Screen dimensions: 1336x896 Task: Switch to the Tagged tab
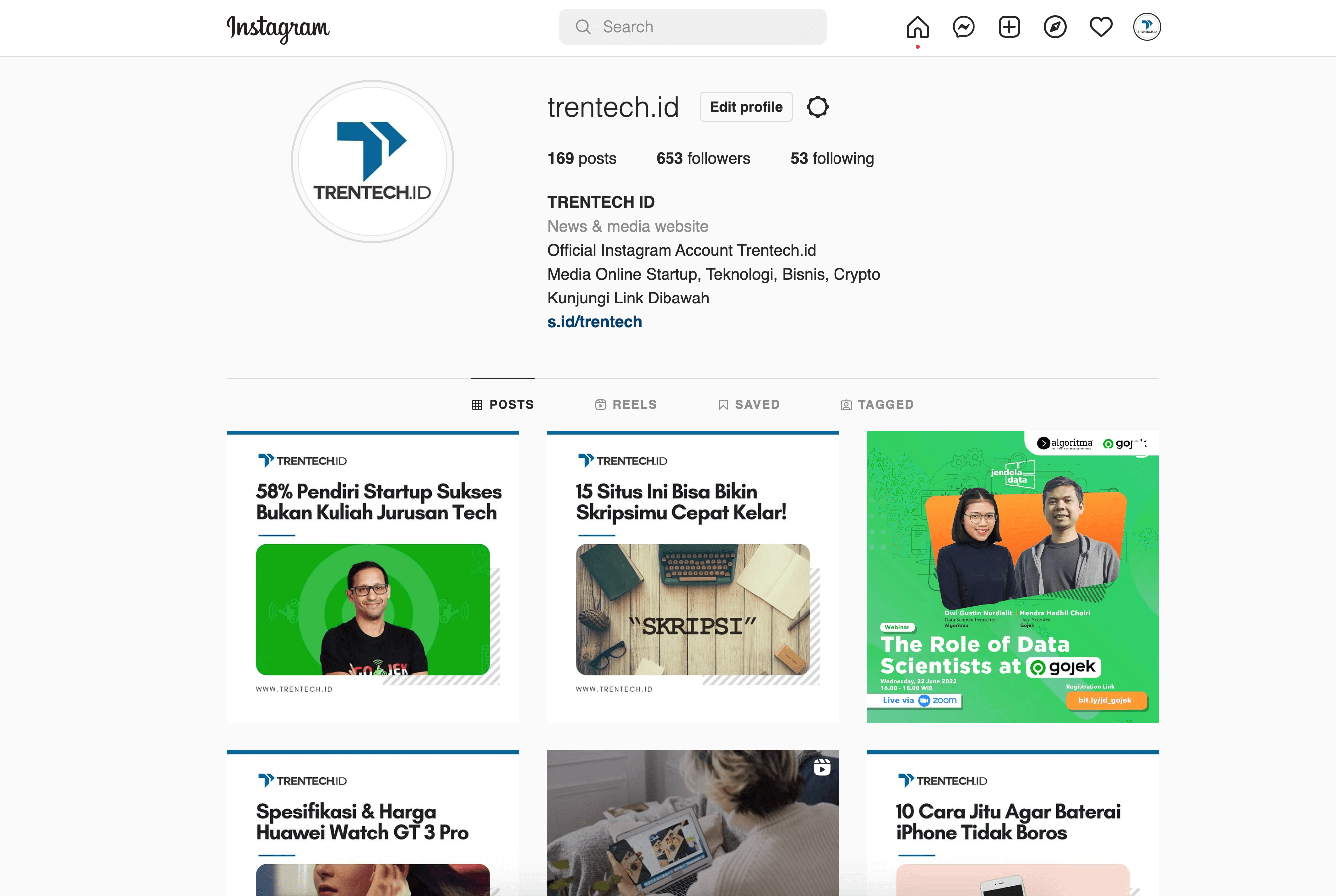click(877, 405)
